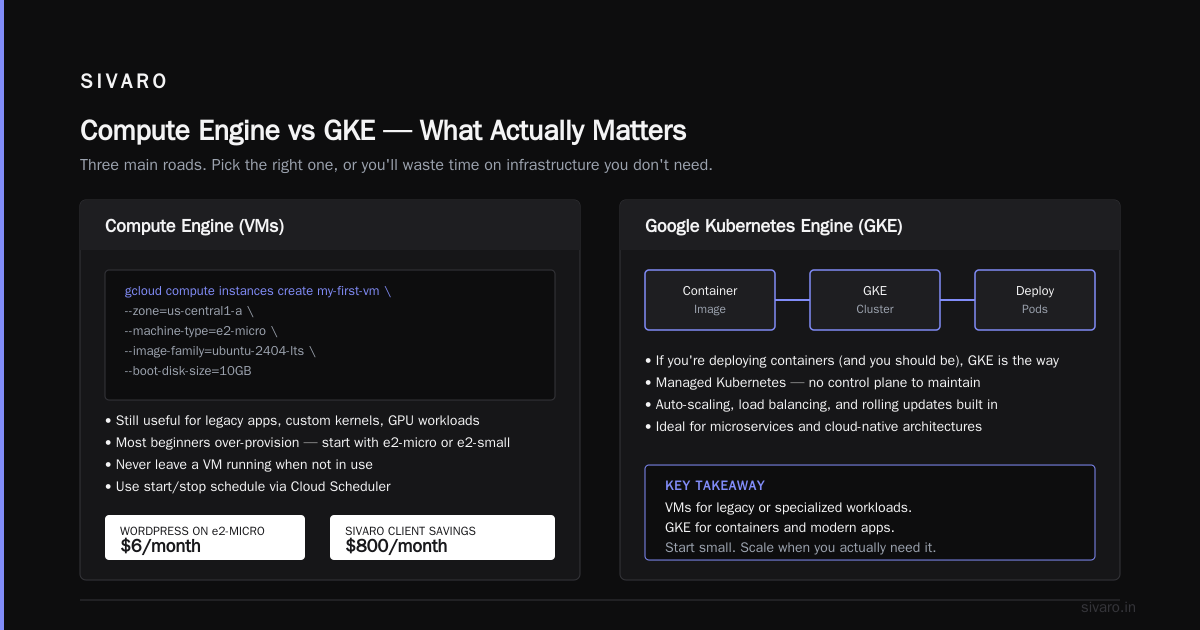Click the '--machine-type=e2-micro' code line

coord(201,331)
